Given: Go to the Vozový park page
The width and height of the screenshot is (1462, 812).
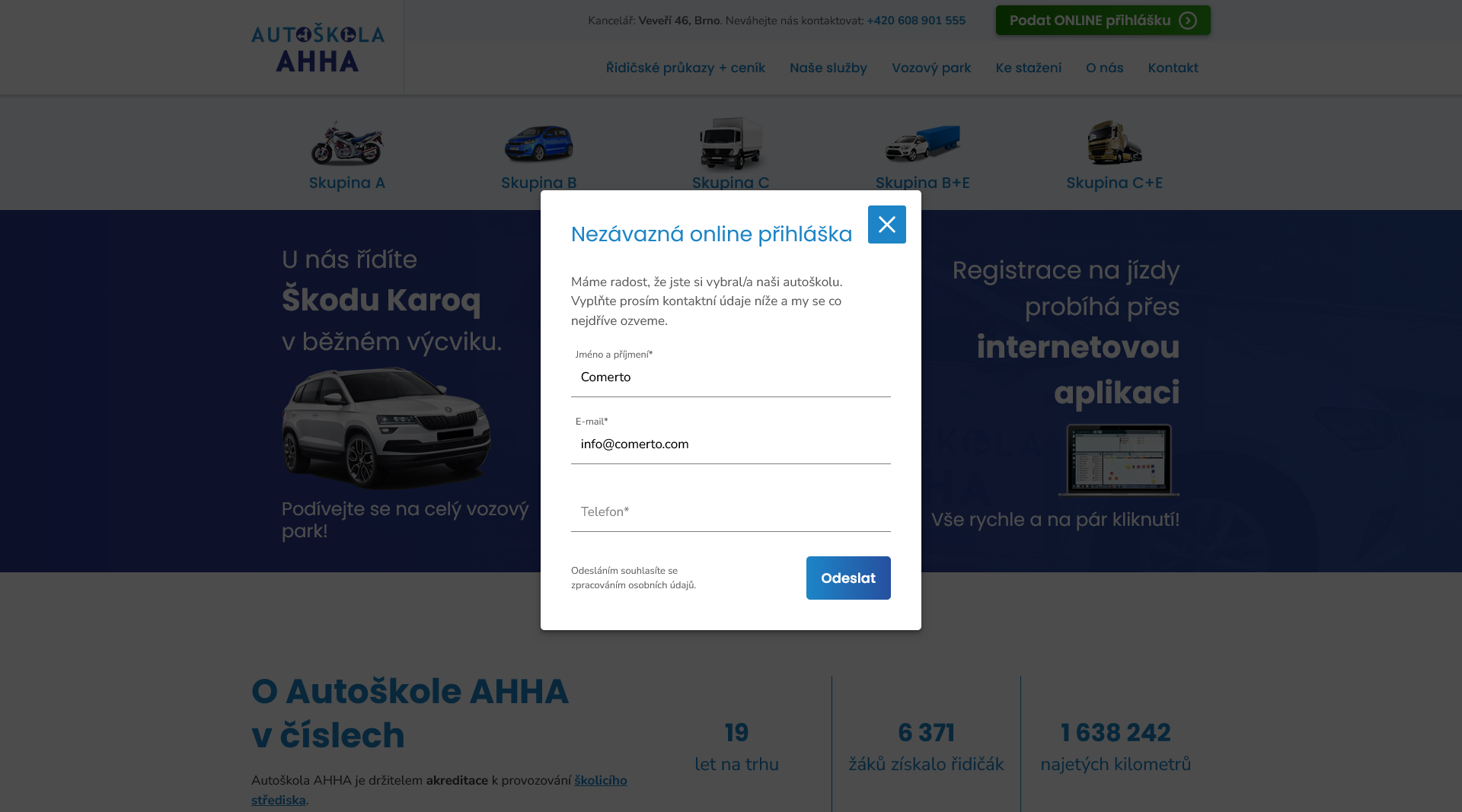Looking at the screenshot, I should [x=931, y=68].
